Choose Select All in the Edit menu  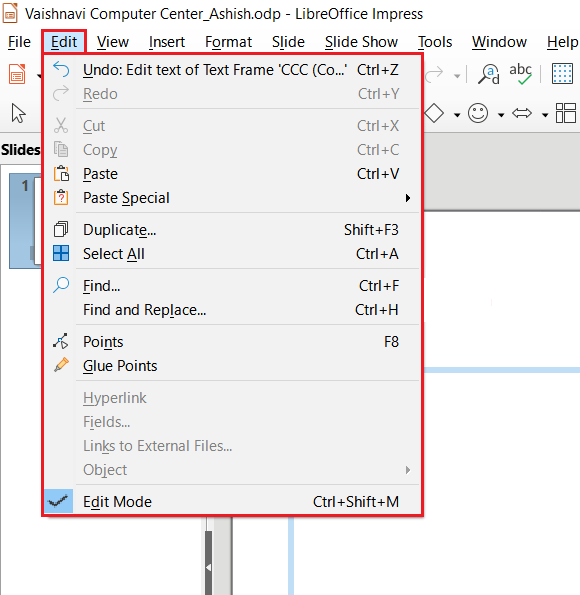[232, 253]
